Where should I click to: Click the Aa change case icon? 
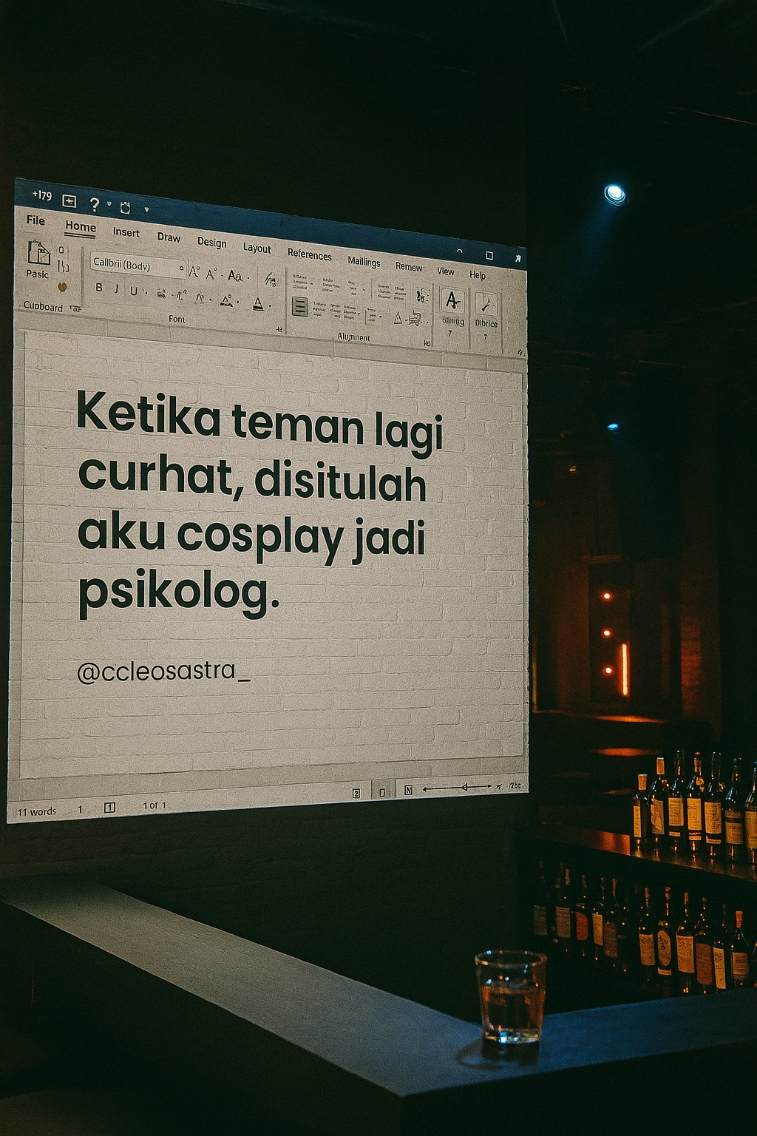pyautogui.click(x=235, y=276)
